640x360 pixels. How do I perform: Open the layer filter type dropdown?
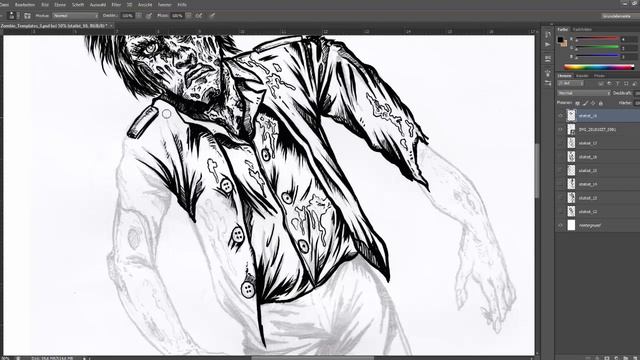(x=571, y=84)
